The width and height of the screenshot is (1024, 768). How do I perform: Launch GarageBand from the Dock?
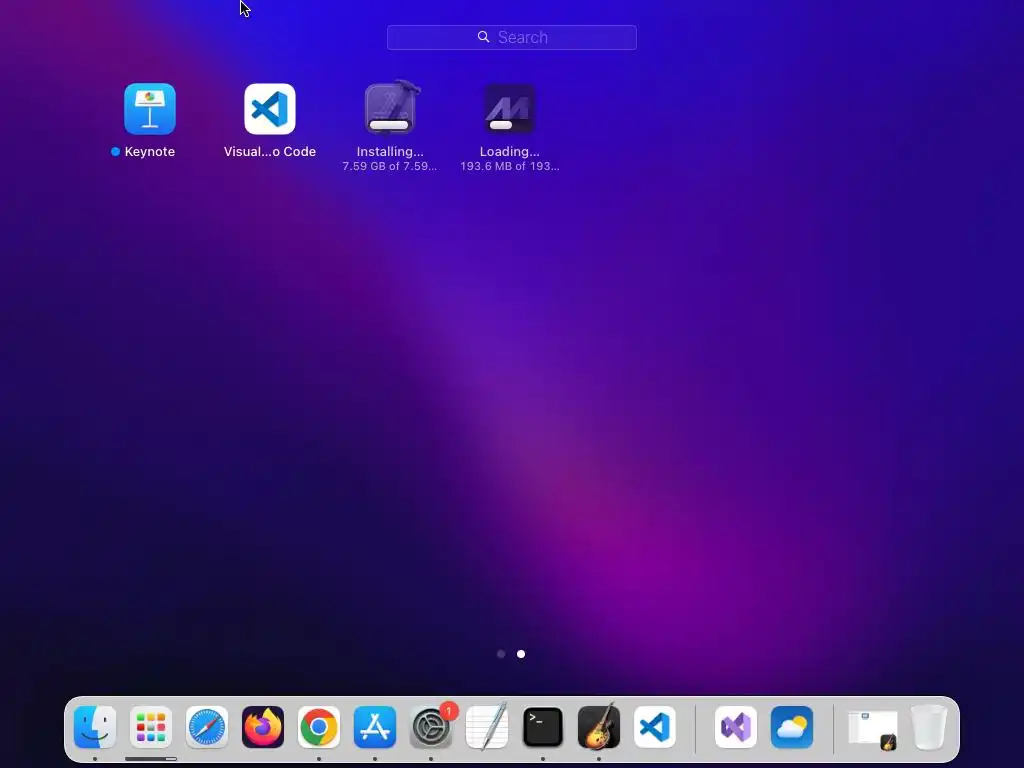[599, 727]
